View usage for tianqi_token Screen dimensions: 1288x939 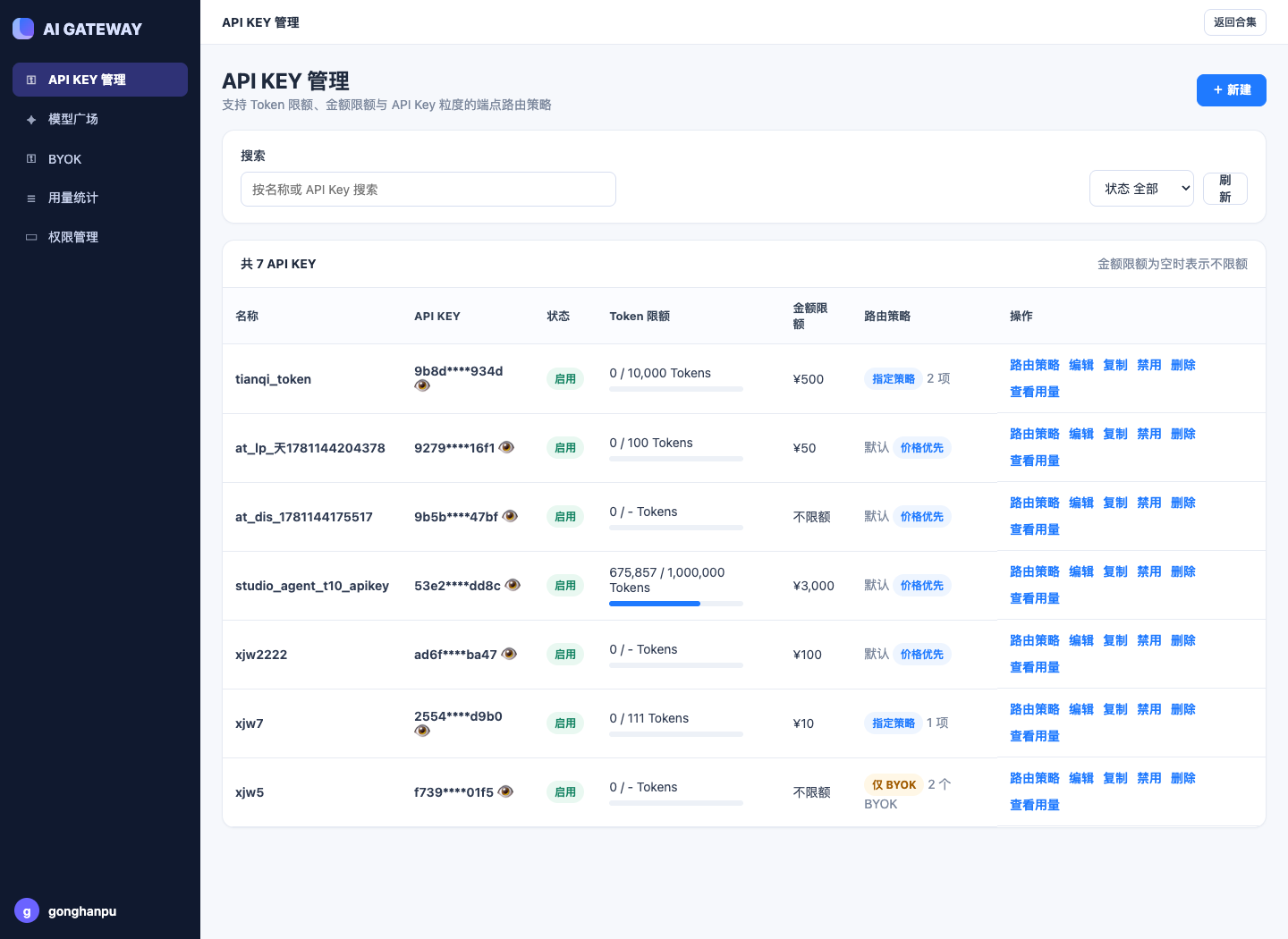pyautogui.click(x=1035, y=392)
